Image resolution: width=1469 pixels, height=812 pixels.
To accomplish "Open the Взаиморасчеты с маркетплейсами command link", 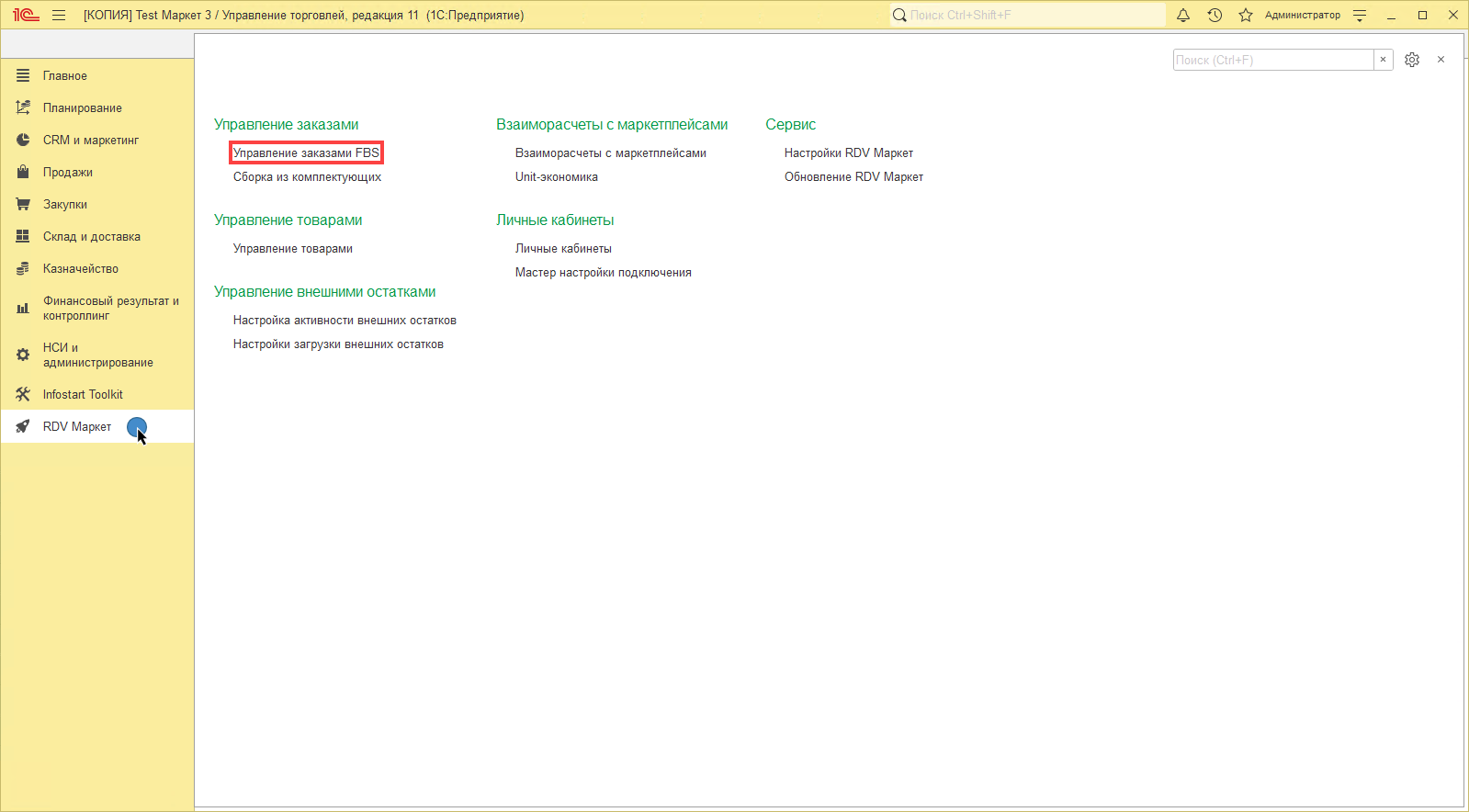I will (x=611, y=152).
